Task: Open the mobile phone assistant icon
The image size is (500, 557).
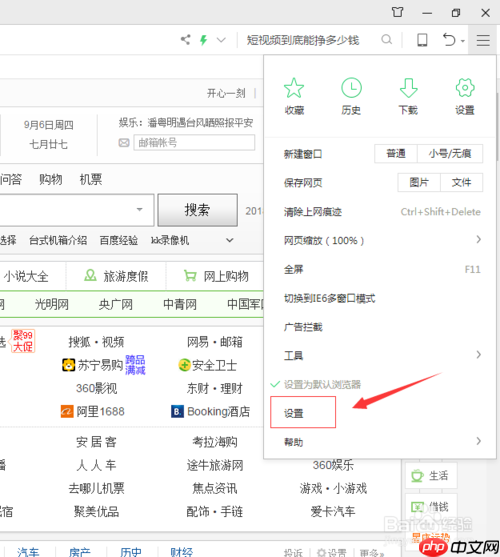Action: click(422, 40)
